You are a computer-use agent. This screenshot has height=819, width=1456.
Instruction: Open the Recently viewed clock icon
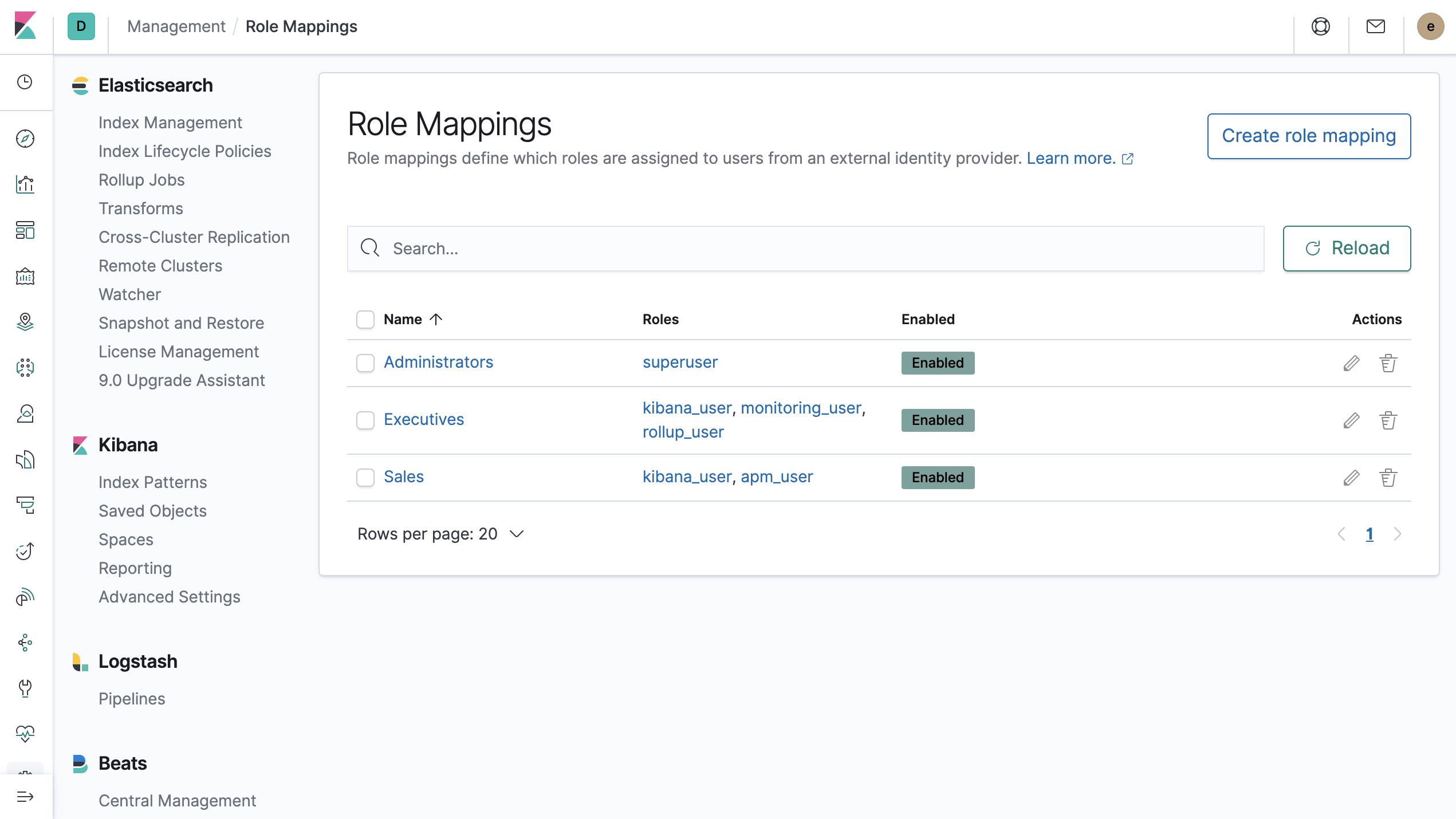[25, 82]
